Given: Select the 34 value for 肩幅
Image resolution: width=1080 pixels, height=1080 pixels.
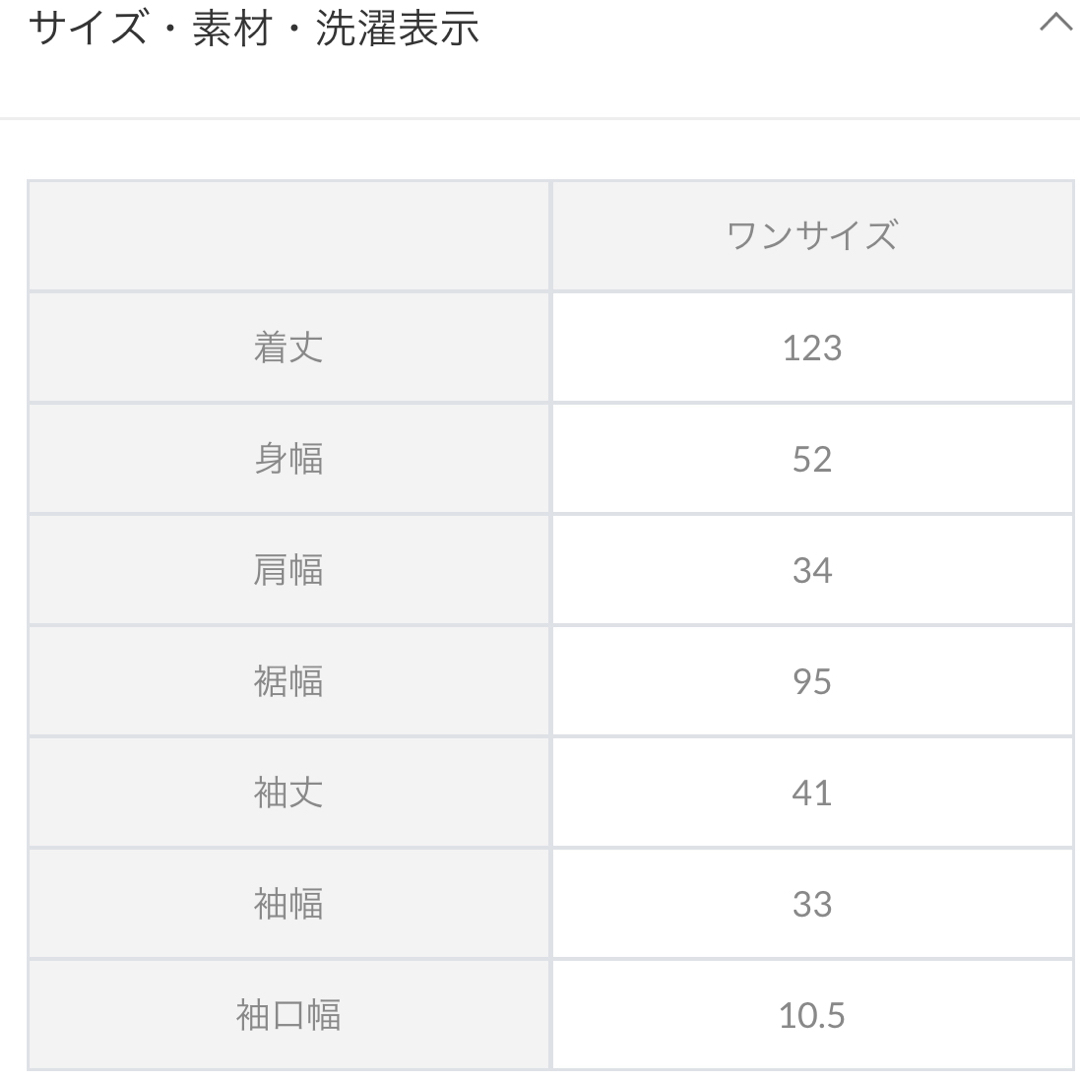Looking at the screenshot, I should [x=812, y=570].
